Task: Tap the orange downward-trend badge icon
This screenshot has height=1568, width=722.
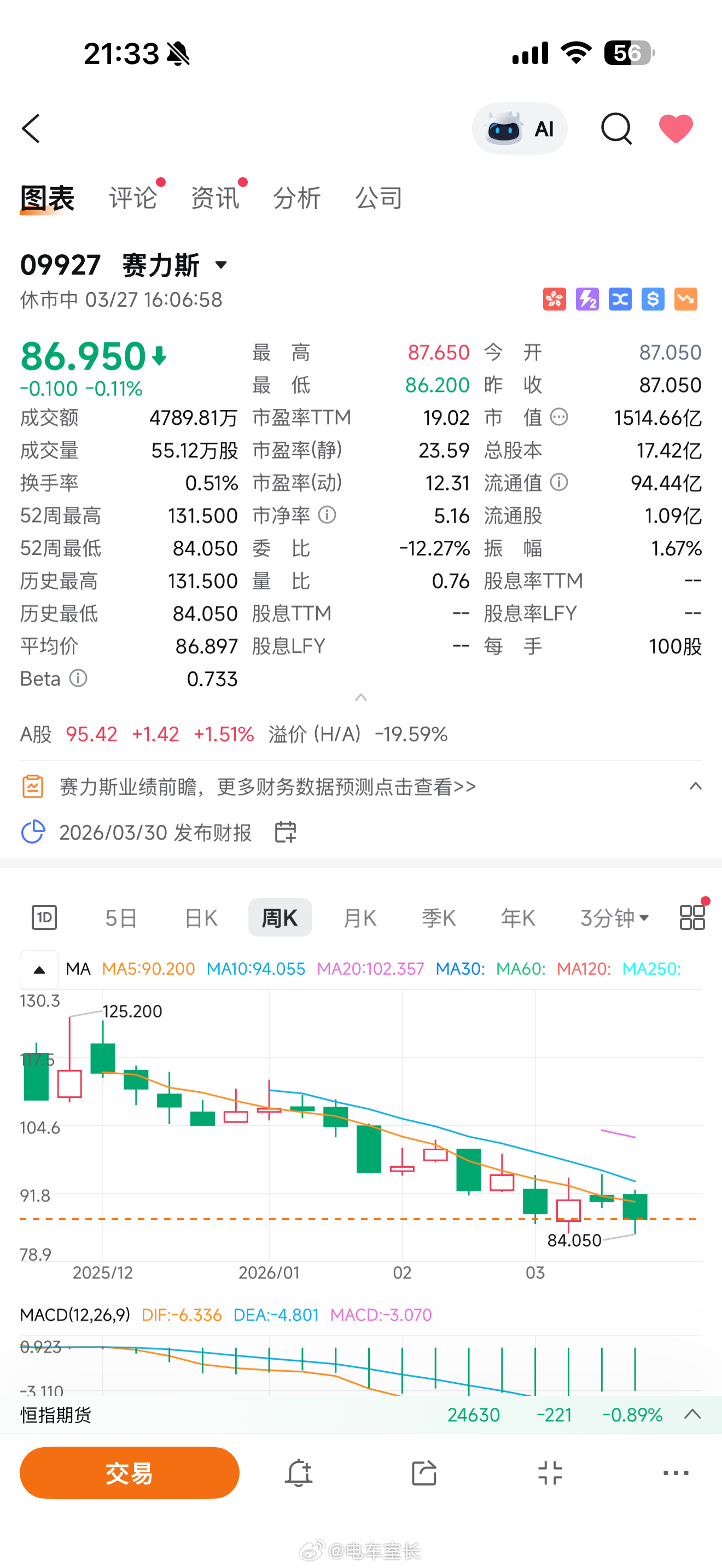Action: [686, 300]
